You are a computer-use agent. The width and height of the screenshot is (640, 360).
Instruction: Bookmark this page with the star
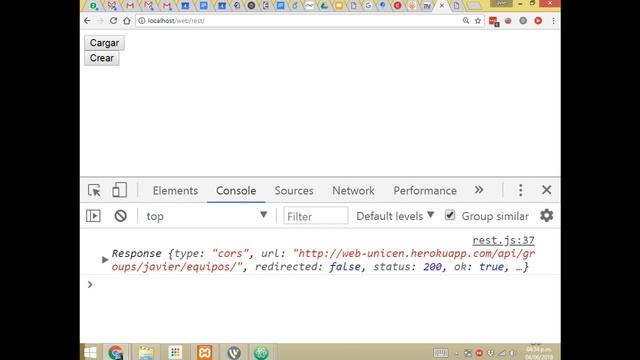coord(478,20)
